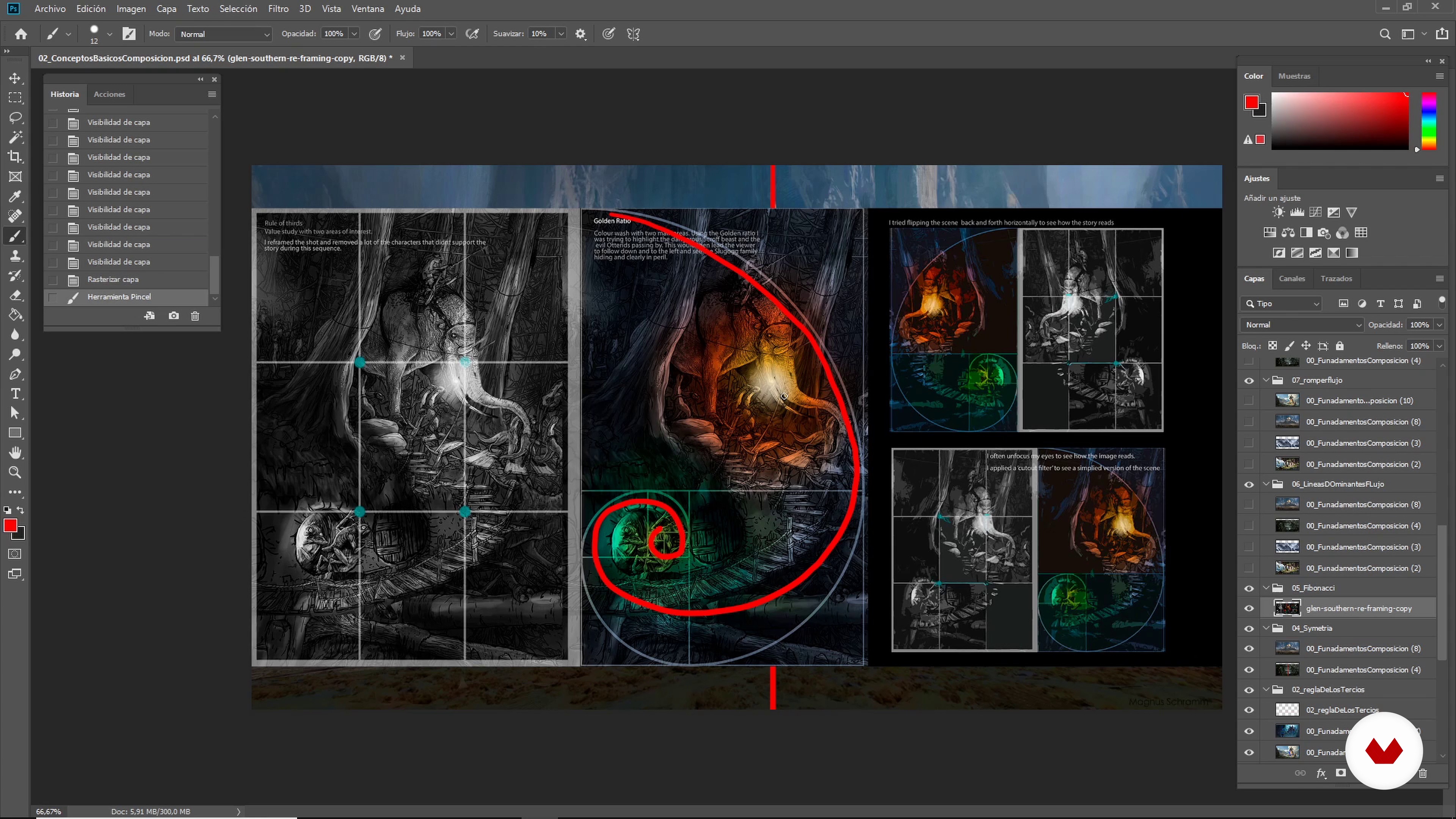Switch to the Canales tab
1456x819 pixels.
[1291, 279]
